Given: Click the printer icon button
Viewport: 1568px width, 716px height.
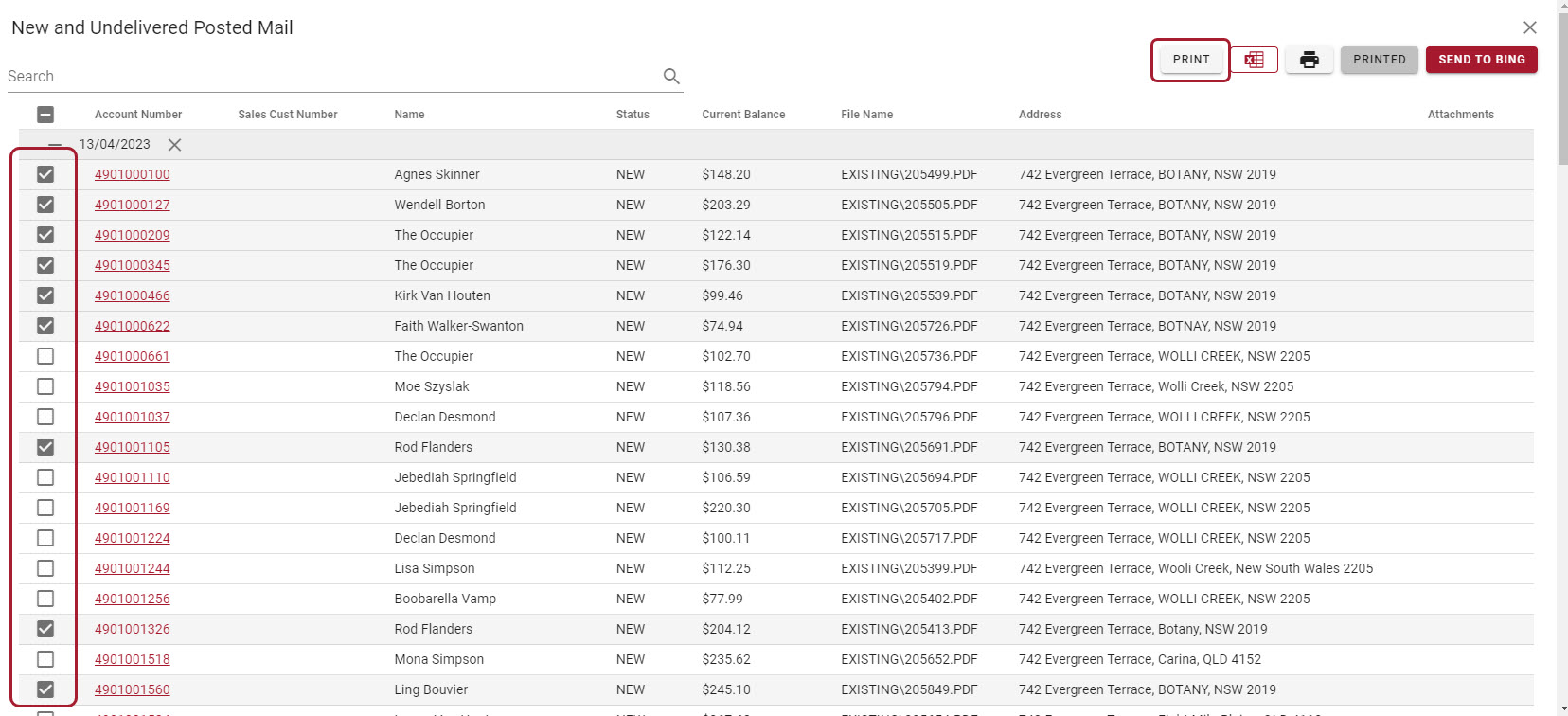Looking at the screenshot, I should pos(1309,60).
